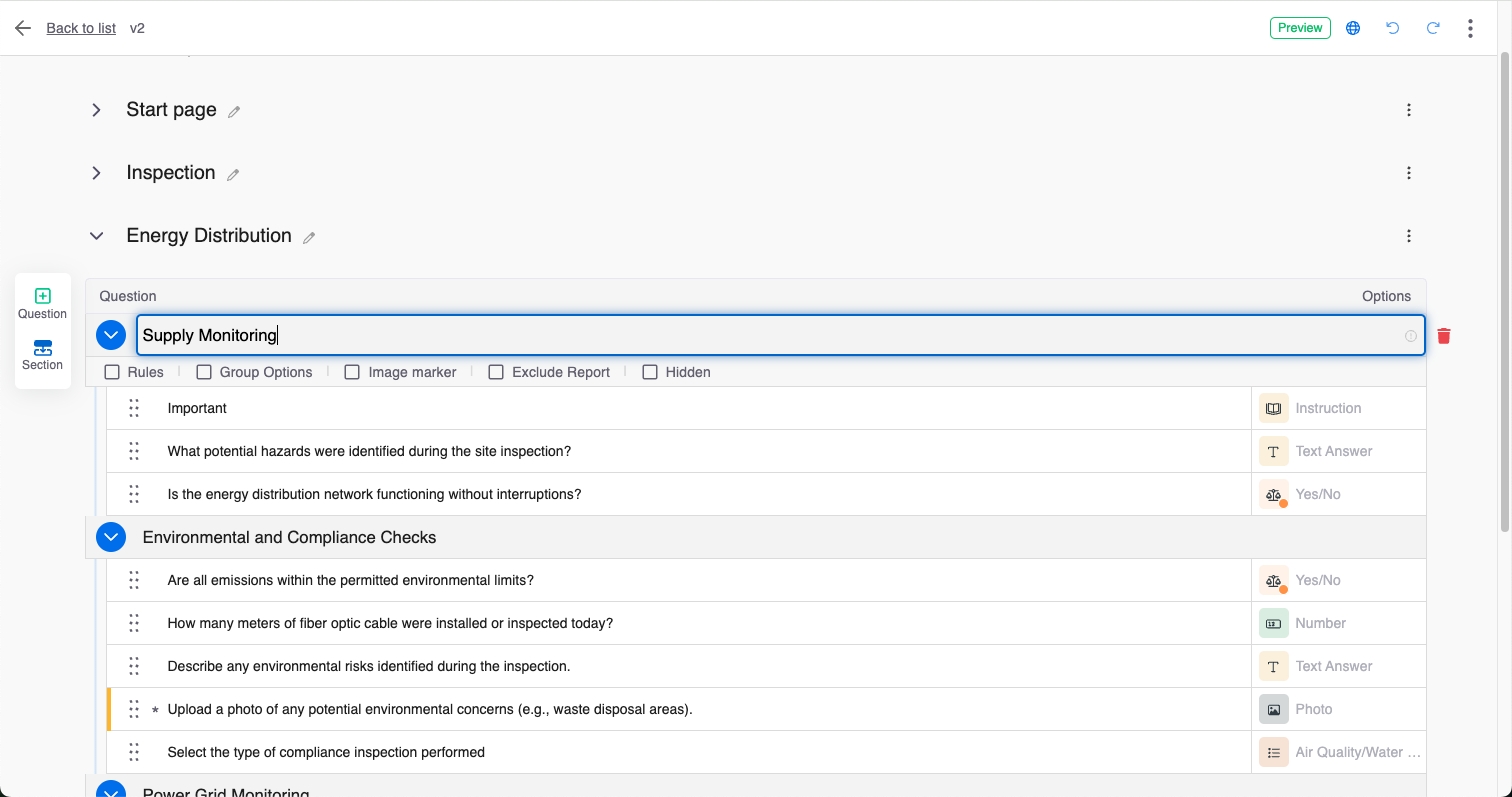The image size is (1512, 797).
Task: Follow the Back to list link
Action: [81, 28]
